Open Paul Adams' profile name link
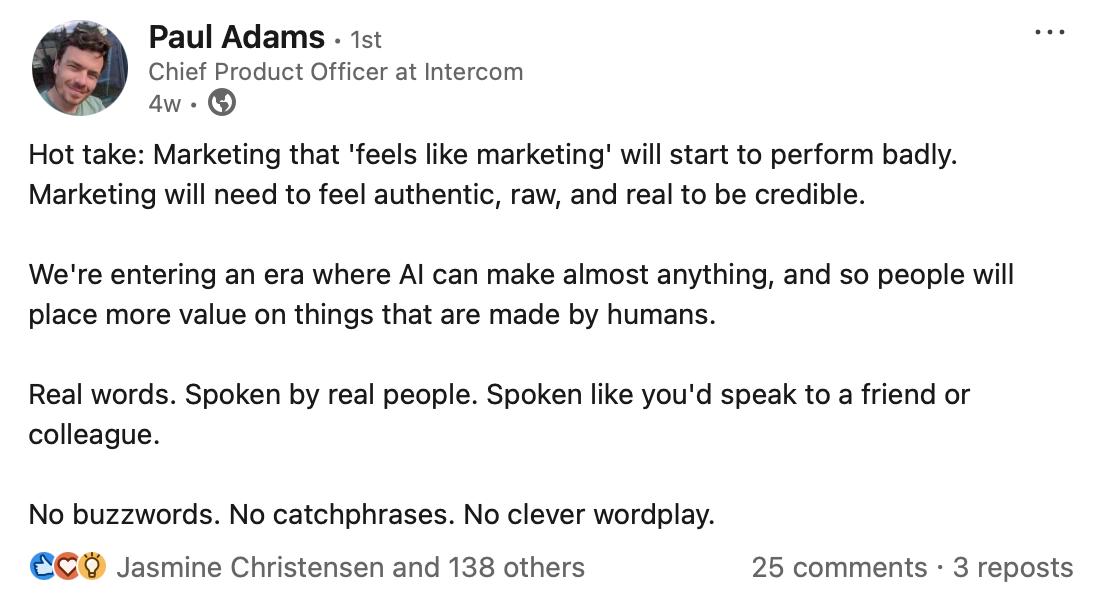 pos(236,37)
